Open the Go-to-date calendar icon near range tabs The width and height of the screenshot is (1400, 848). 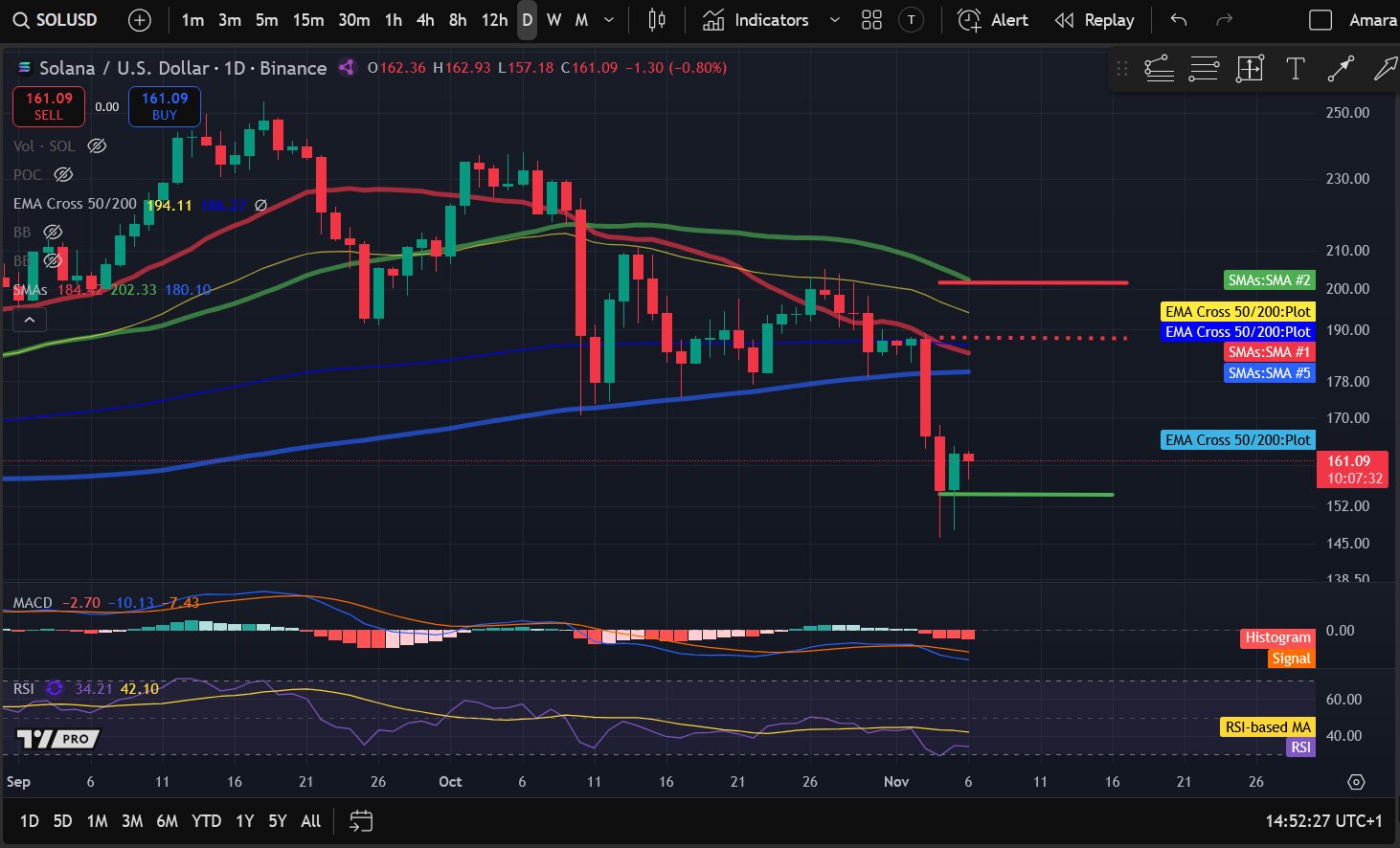coord(361,821)
